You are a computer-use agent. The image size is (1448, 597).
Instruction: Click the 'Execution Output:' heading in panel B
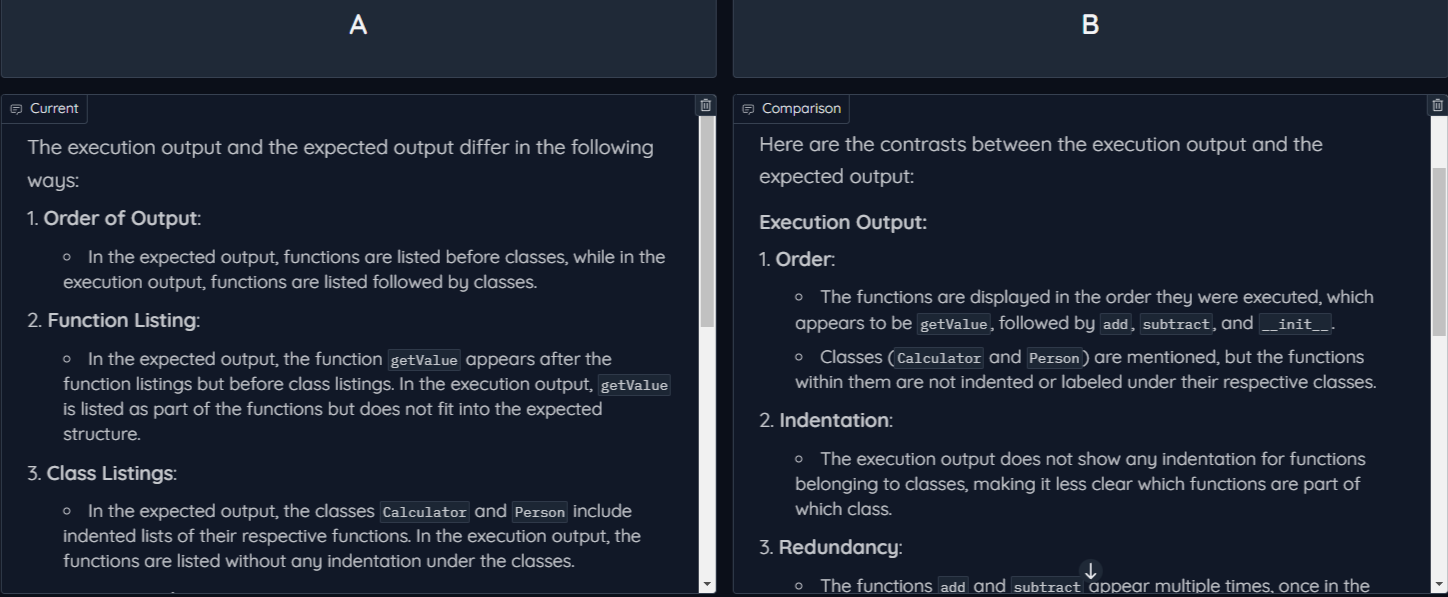click(843, 222)
